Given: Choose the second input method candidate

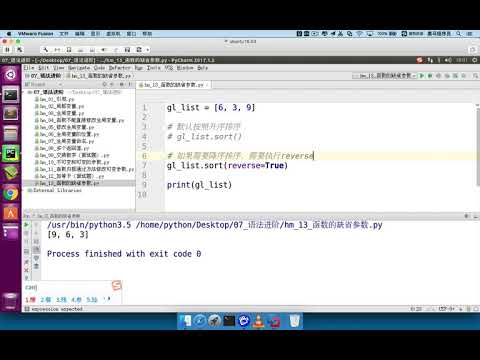Looking at the screenshot, I should 46,300.
